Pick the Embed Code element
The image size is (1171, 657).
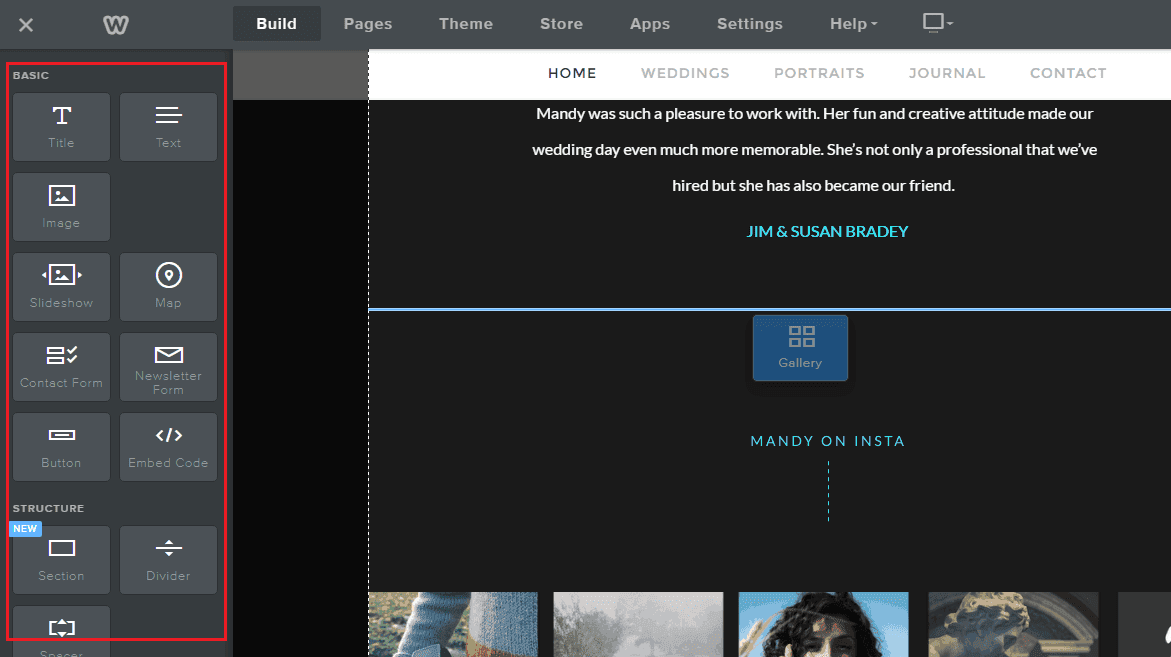[168, 446]
